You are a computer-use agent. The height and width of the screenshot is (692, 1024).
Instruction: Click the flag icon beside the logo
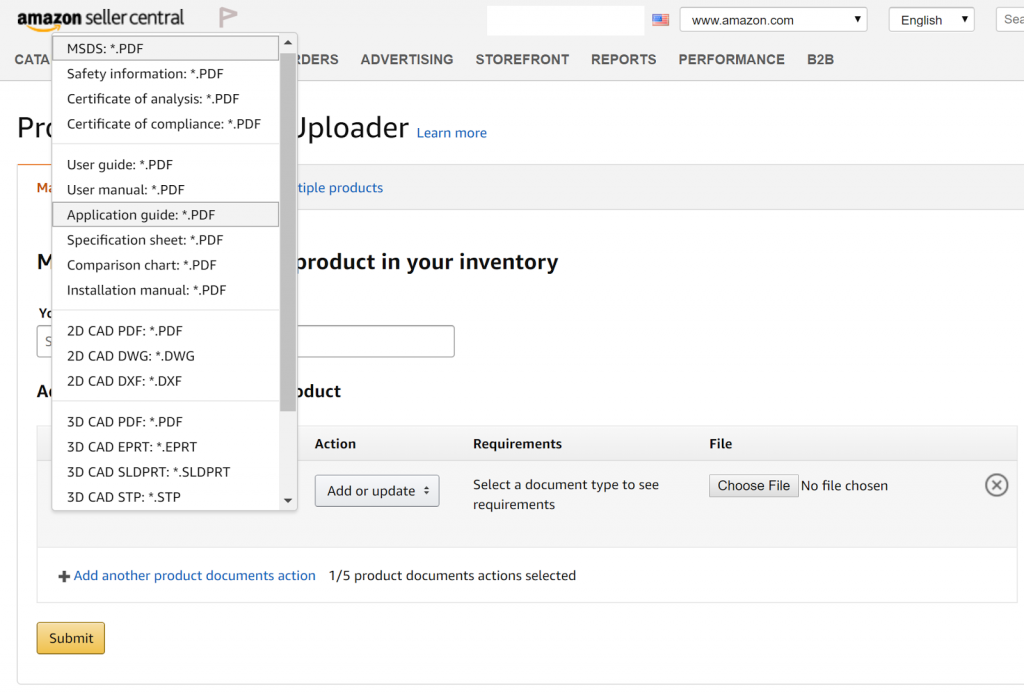tap(227, 17)
